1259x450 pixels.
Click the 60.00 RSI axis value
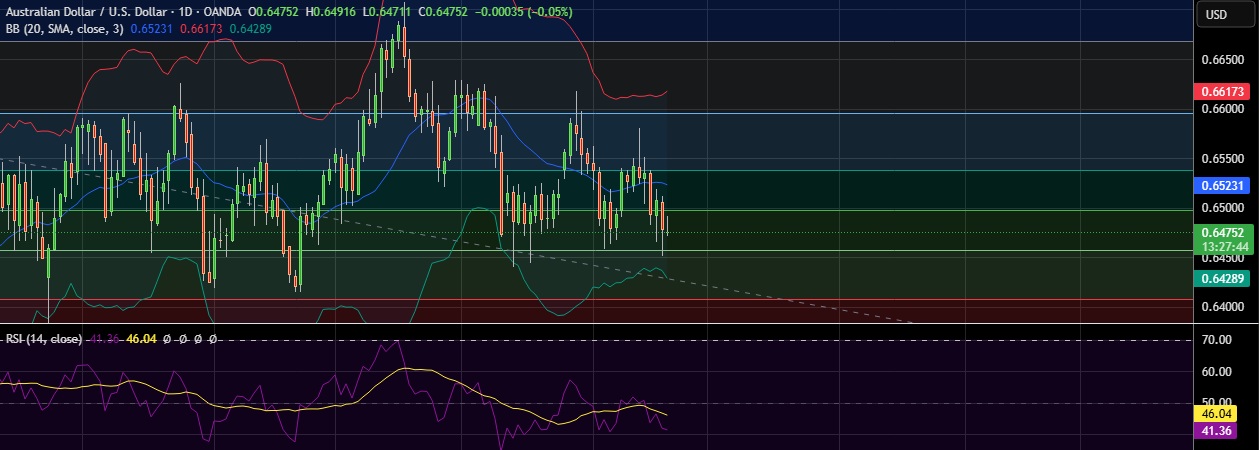coord(1215,372)
